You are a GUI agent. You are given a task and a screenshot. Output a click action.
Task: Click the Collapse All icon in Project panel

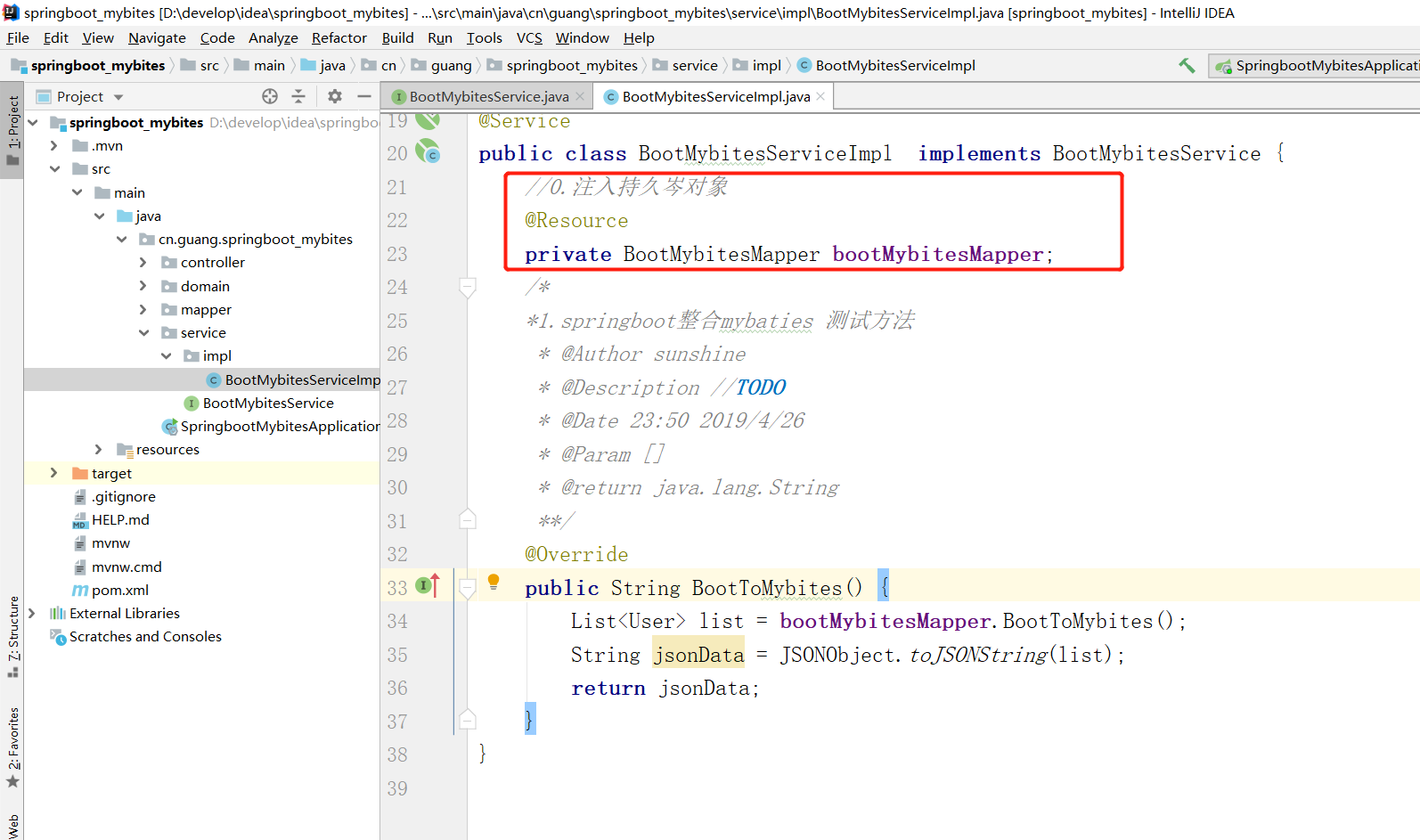(x=298, y=96)
